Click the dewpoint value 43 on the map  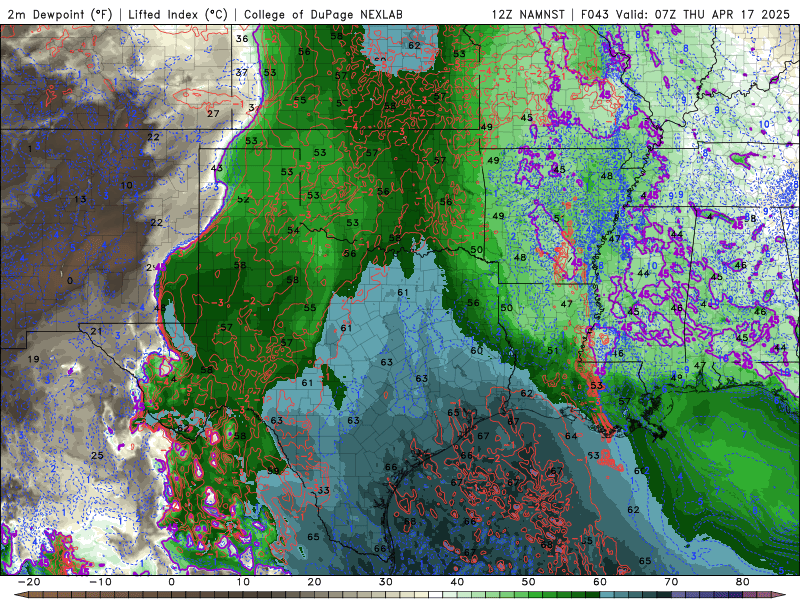[217, 168]
